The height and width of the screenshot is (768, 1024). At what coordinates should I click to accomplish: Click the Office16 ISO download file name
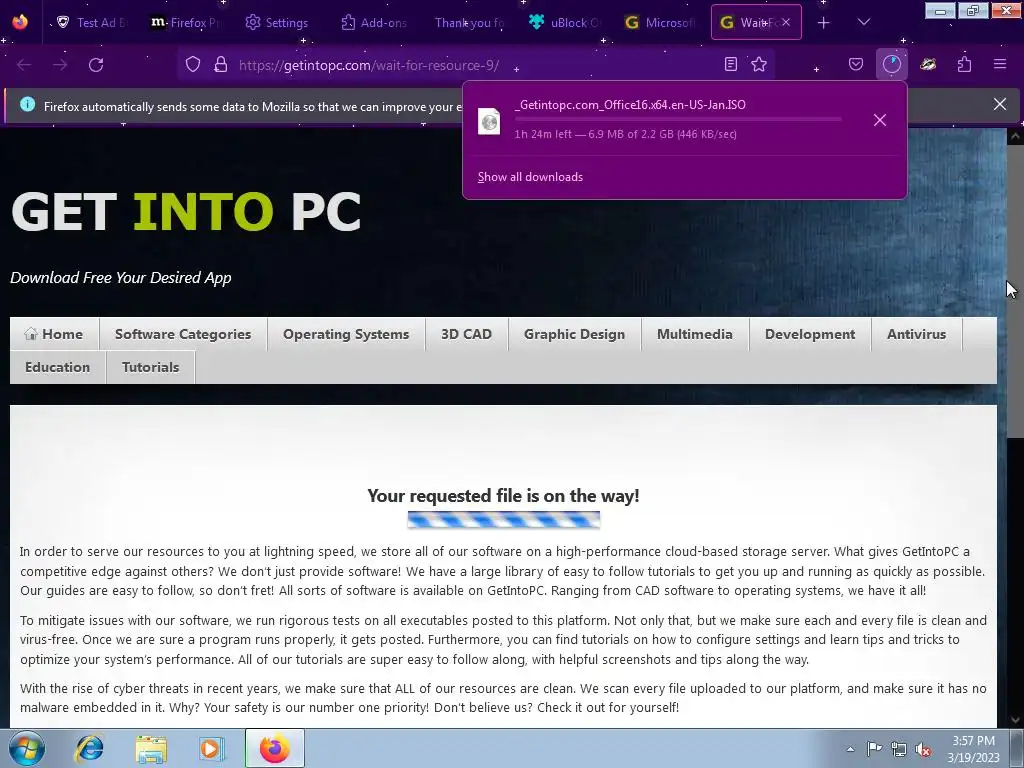(630, 104)
